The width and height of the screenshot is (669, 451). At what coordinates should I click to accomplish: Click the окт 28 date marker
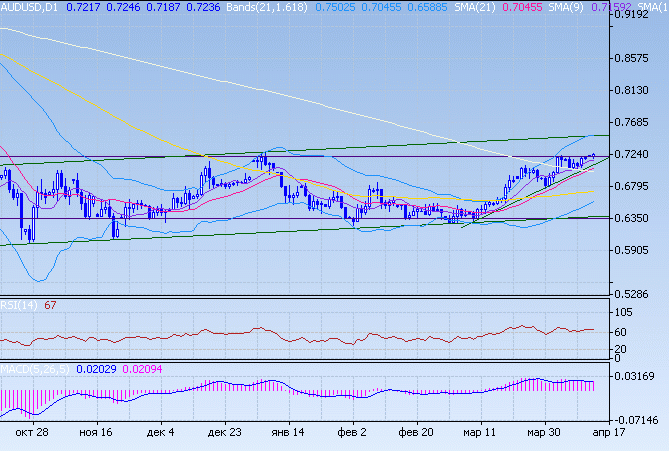pyautogui.click(x=33, y=433)
